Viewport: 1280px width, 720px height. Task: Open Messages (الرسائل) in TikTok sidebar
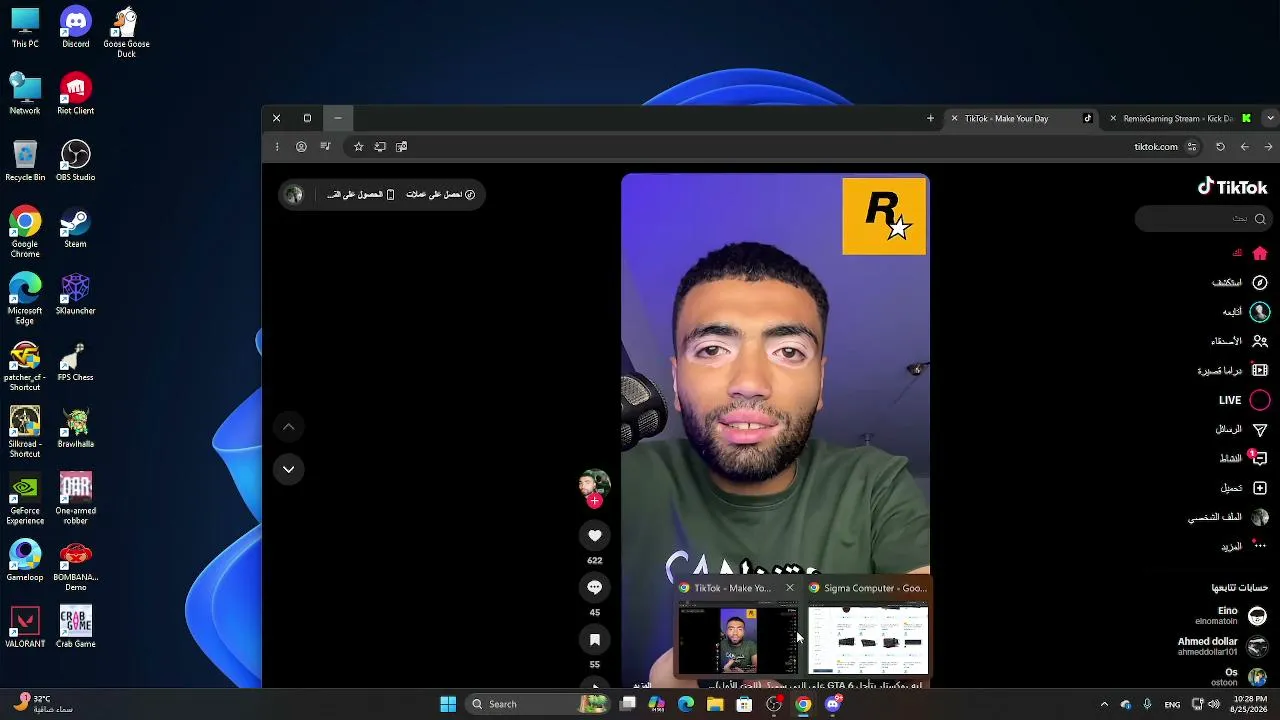tap(1241, 429)
